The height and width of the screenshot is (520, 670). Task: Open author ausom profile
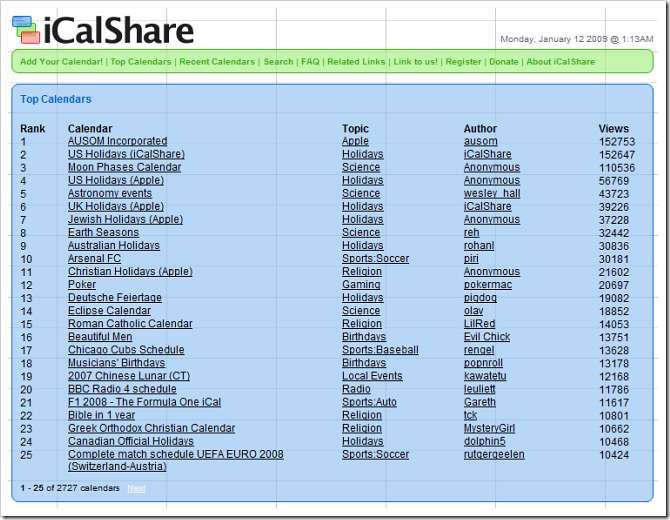tap(481, 141)
